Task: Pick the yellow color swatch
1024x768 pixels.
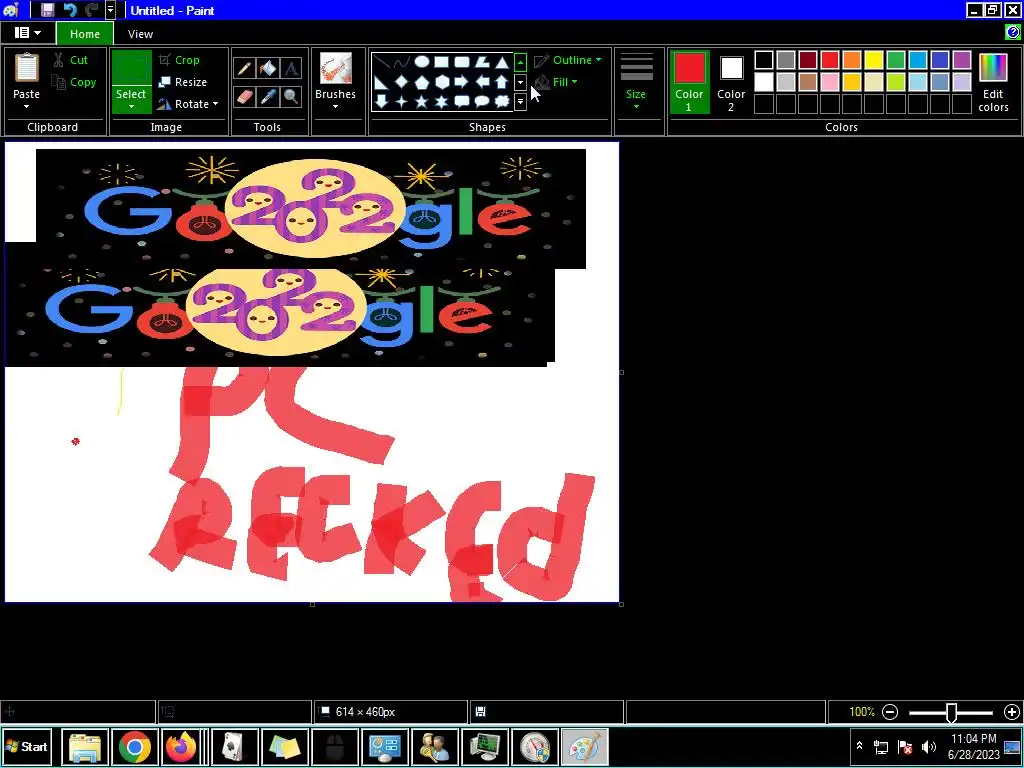Action: pos(874,60)
